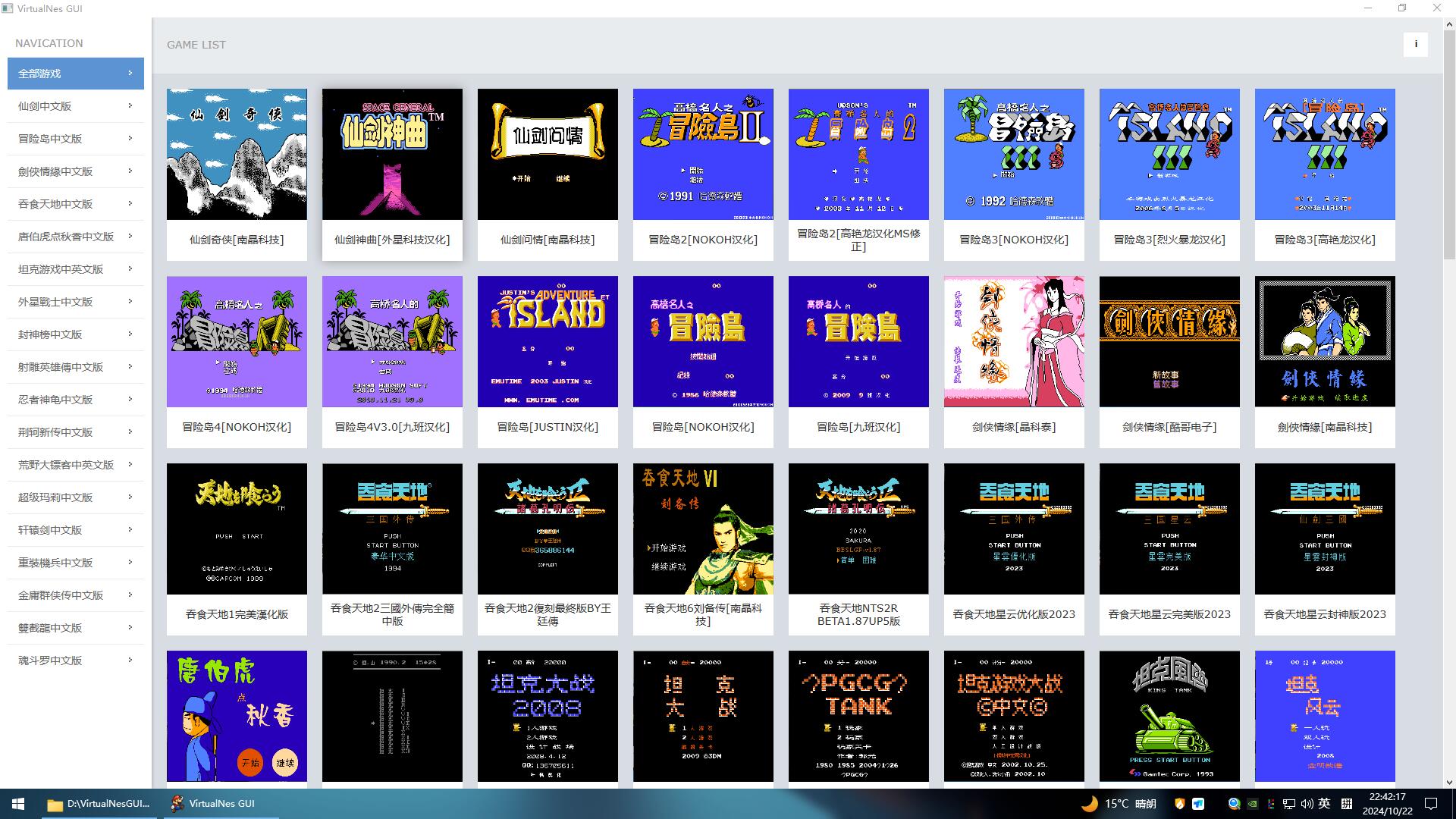Open 冒险岛4V3.0[九班汉化] cover image
Viewport: 1456px width, 819px height.
(x=392, y=341)
